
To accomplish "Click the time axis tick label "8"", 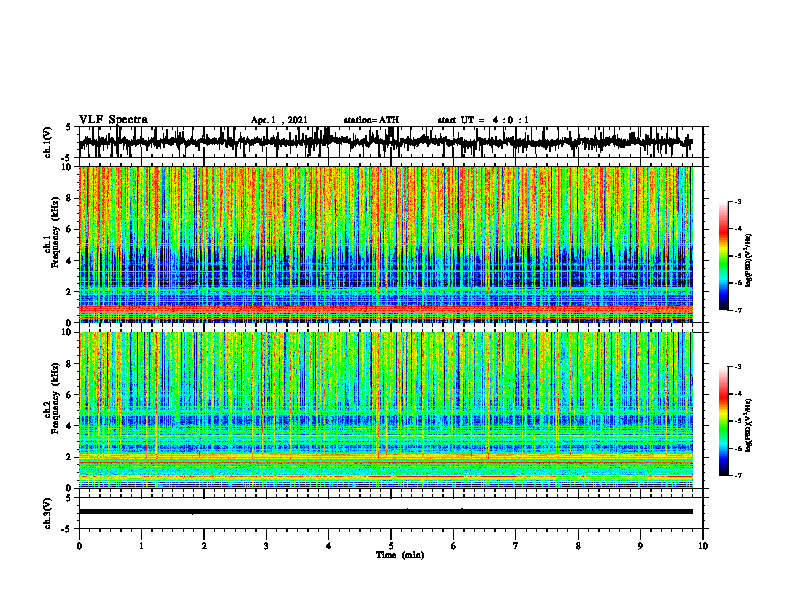I will [578, 546].
